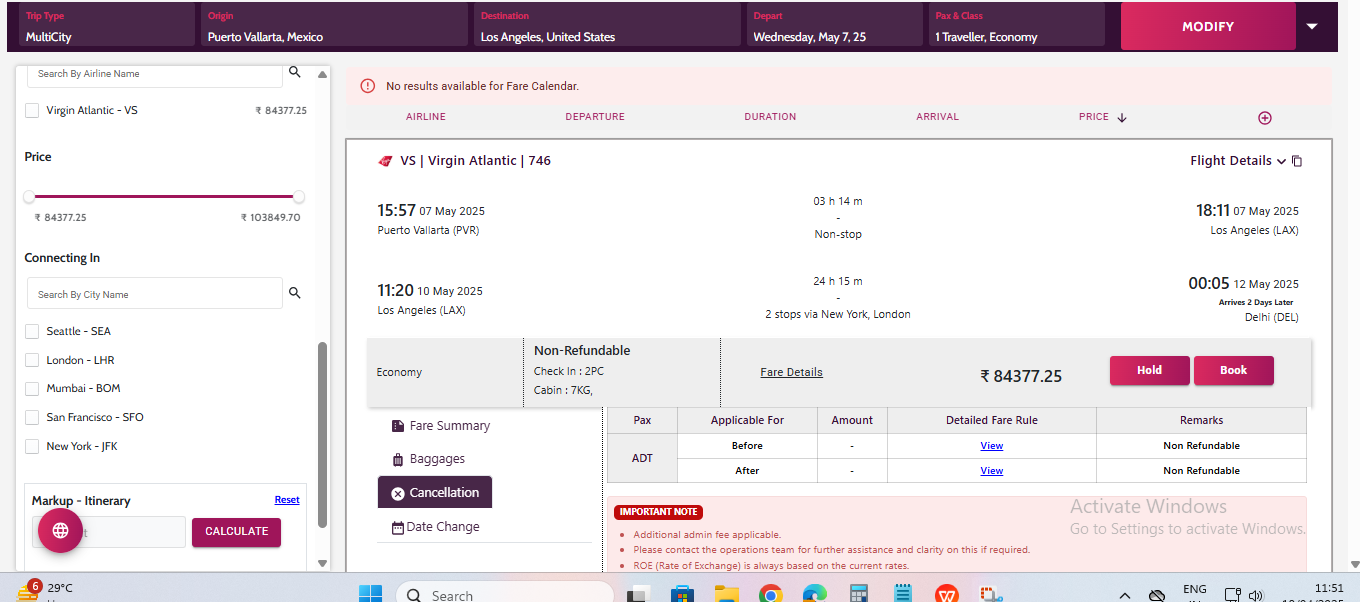Image resolution: width=1360 pixels, height=602 pixels.
Task: Open File Explorer from the taskbar
Action: click(726, 594)
